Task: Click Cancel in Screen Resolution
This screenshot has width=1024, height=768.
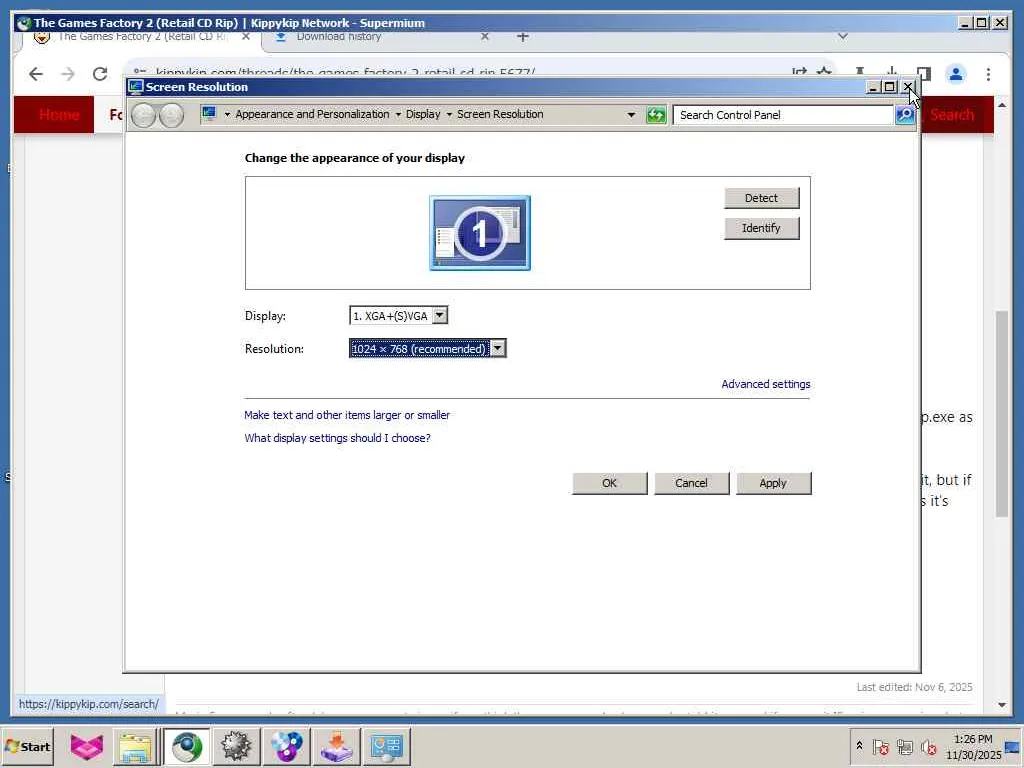Action: (692, 483)
